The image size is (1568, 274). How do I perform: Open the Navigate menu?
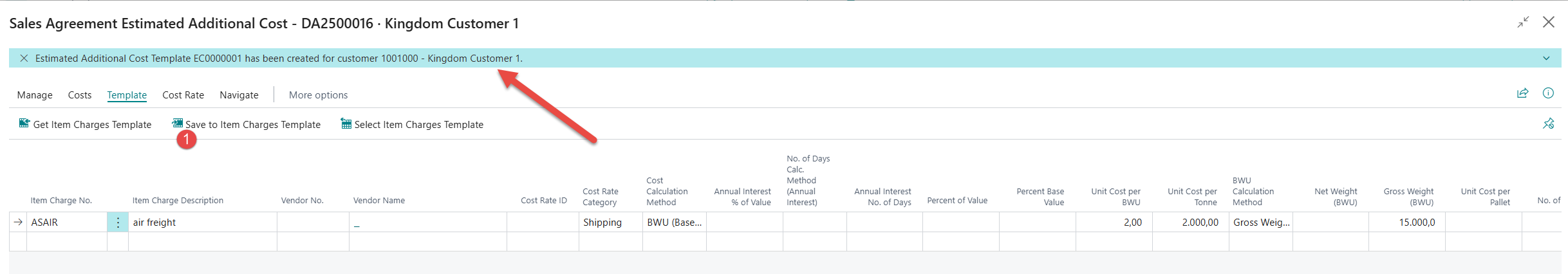point(239,95)
